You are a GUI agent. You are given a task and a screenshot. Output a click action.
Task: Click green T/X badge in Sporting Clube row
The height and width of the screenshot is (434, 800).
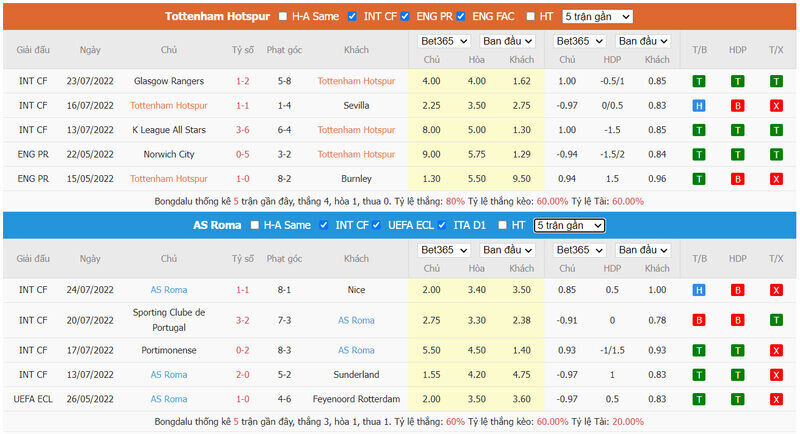click(776, 320)
